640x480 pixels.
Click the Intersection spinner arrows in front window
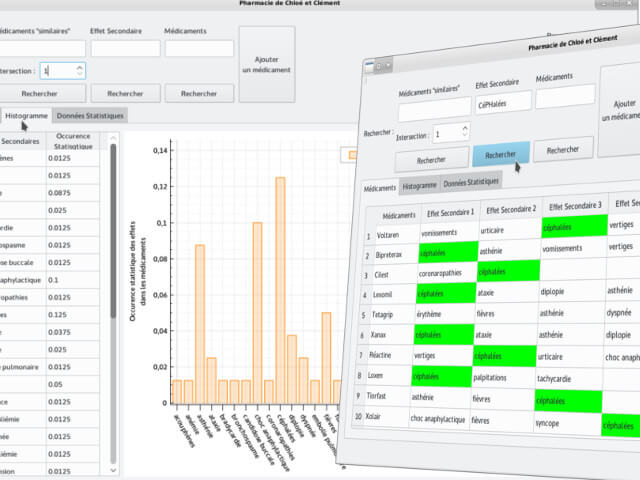point(465,131)
